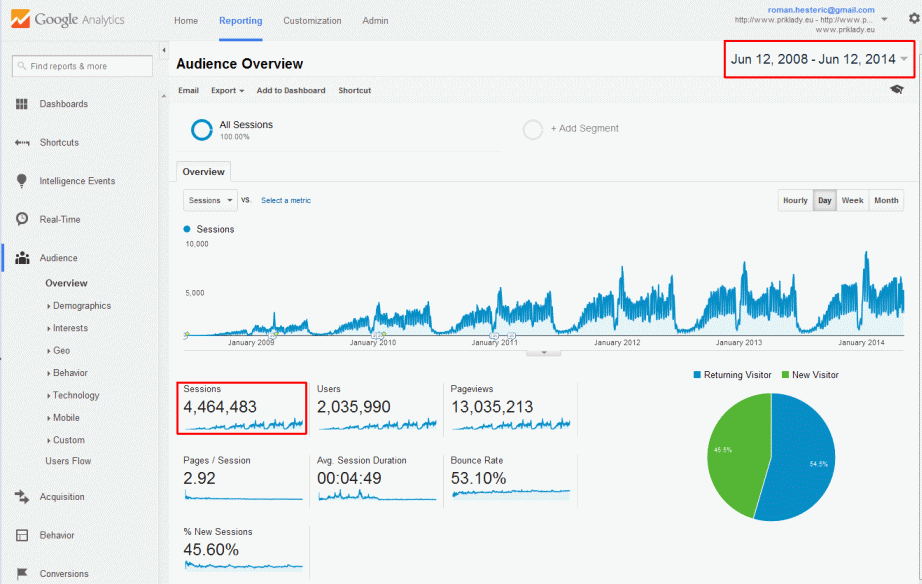Click the Find reports search field
Image resolution: width=922 pixels, height=584 pixels.
click(82, 66)
